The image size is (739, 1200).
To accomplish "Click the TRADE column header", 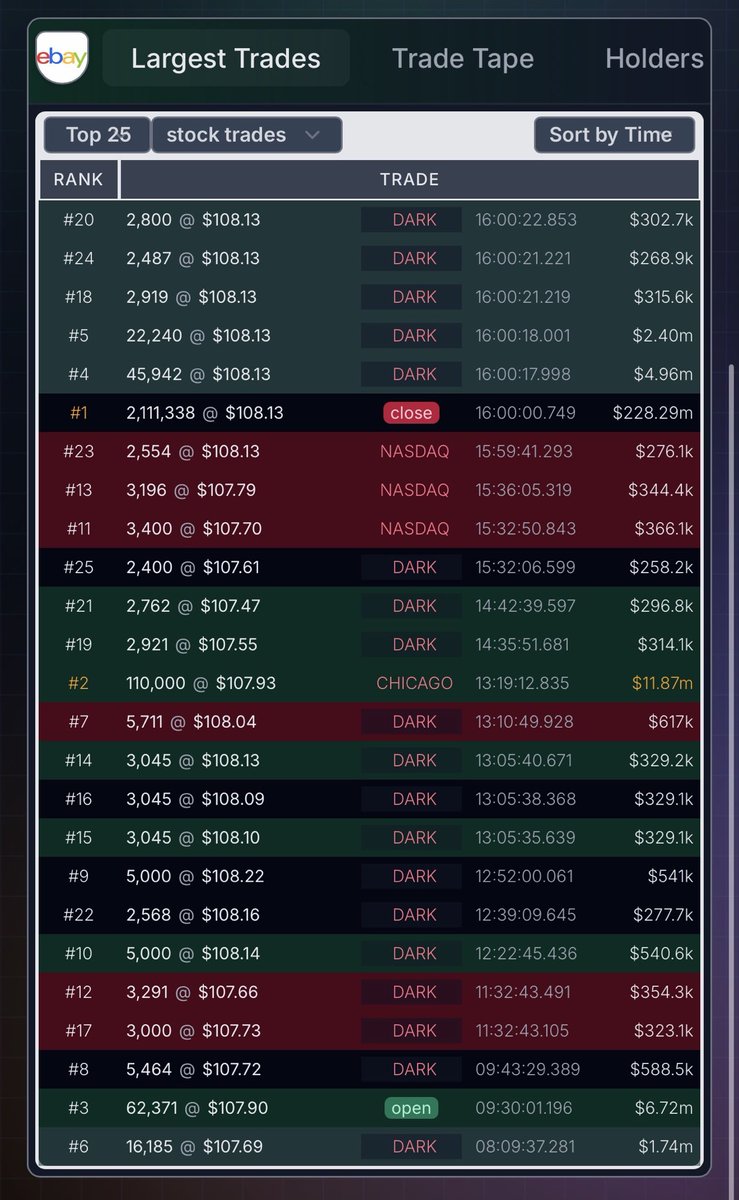I will coord(410,180).
